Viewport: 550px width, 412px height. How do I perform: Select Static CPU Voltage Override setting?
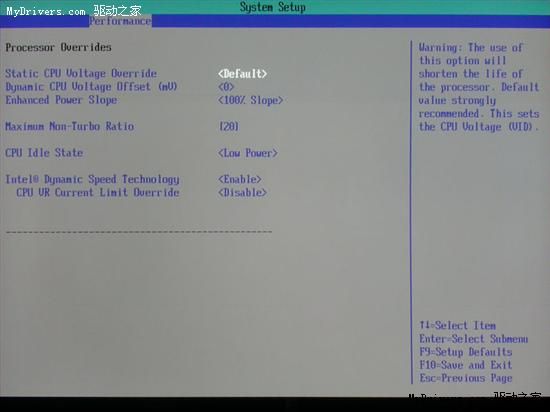click(81, 73)
